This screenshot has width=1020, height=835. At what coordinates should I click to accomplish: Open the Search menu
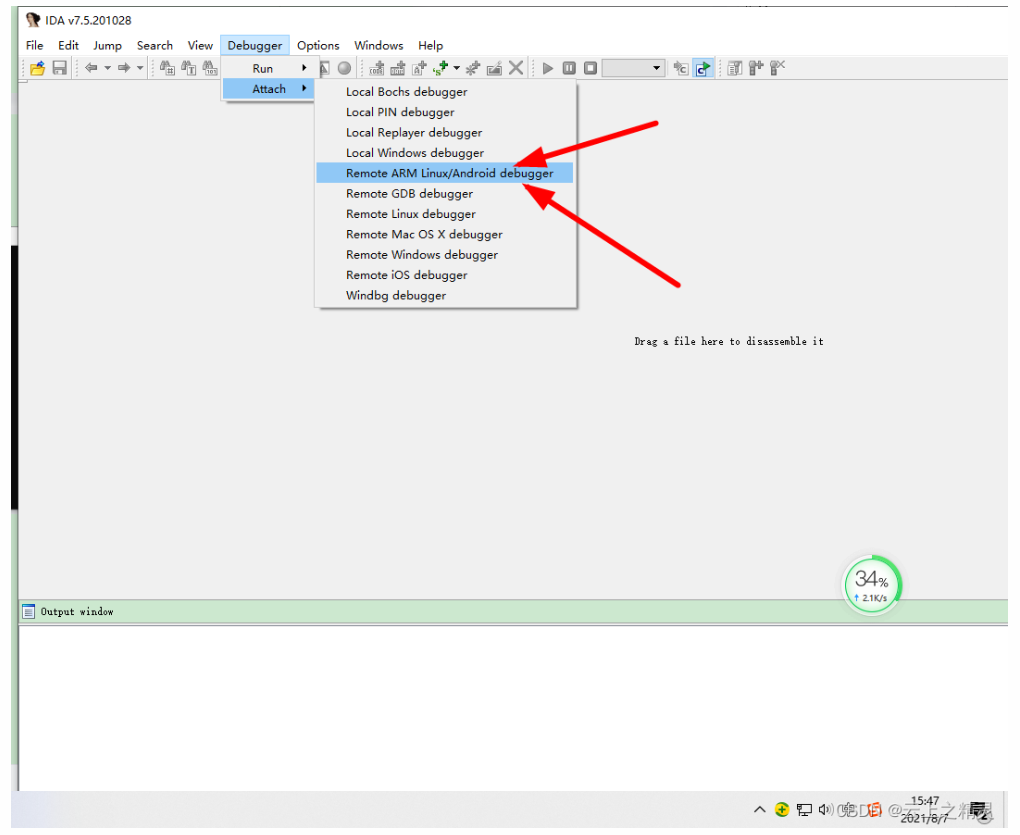tap(155, 46)
